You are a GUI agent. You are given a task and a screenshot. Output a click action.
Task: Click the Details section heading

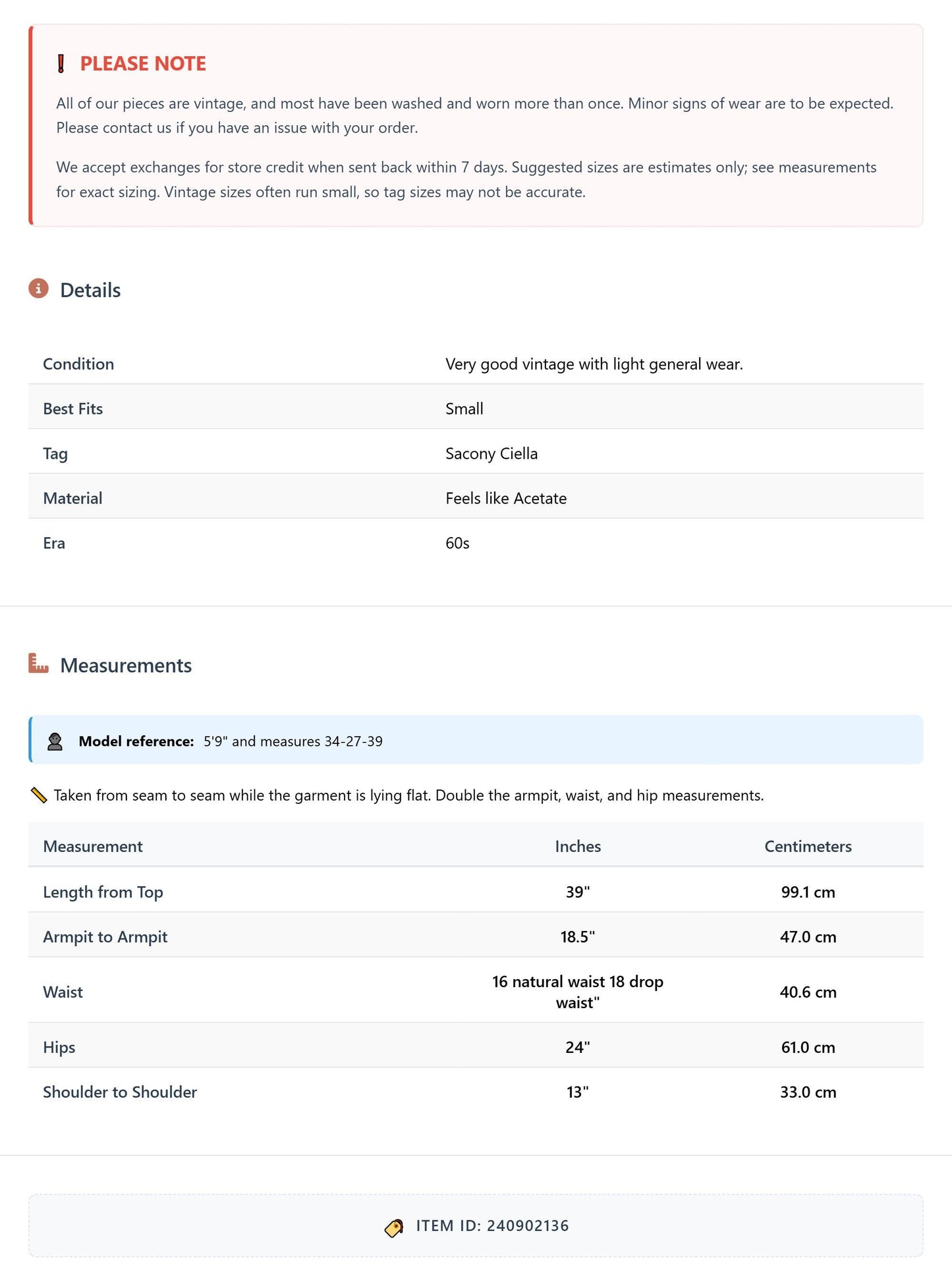tap(90, 291)
